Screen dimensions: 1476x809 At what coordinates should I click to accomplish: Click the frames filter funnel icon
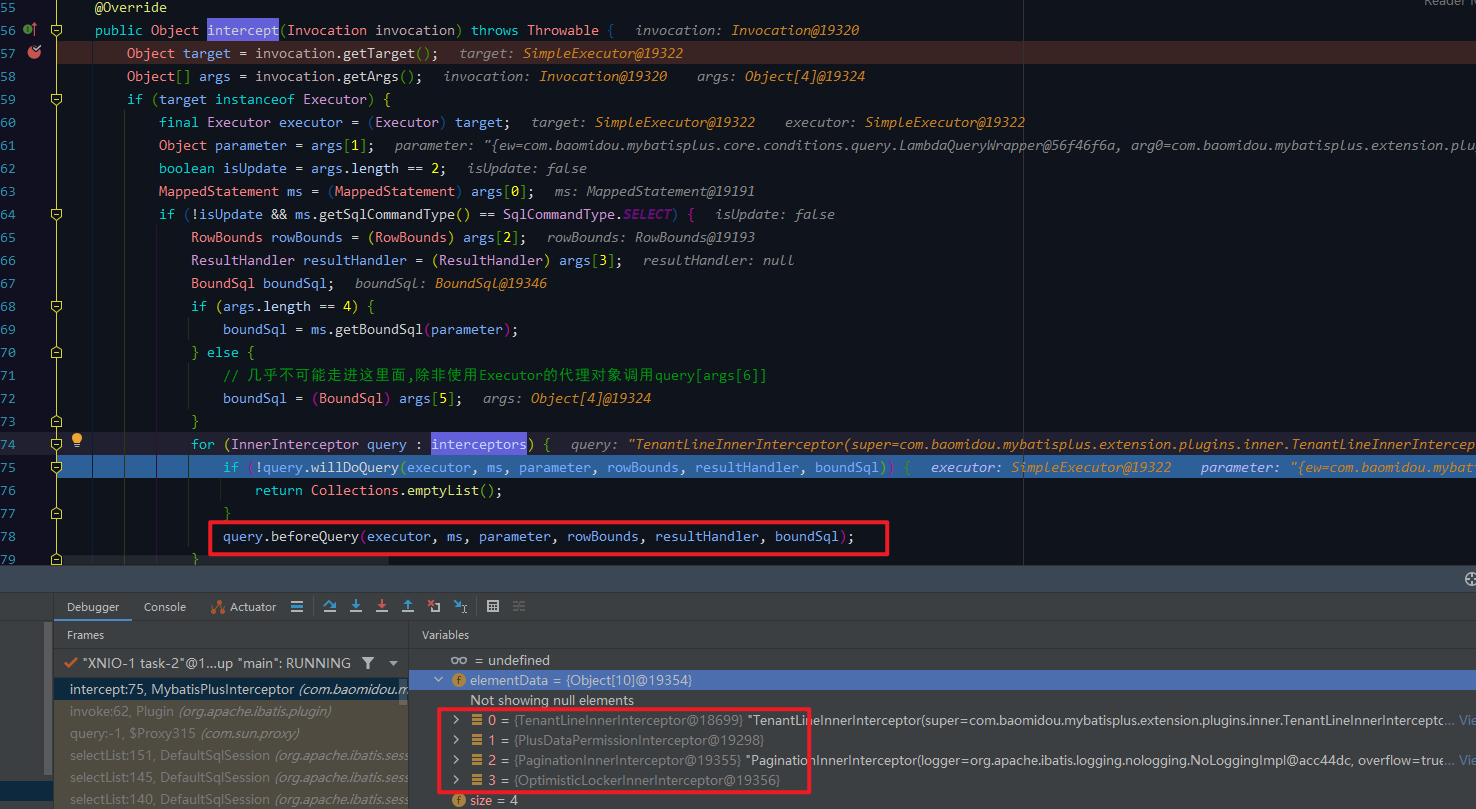click(x=368, y=663)
